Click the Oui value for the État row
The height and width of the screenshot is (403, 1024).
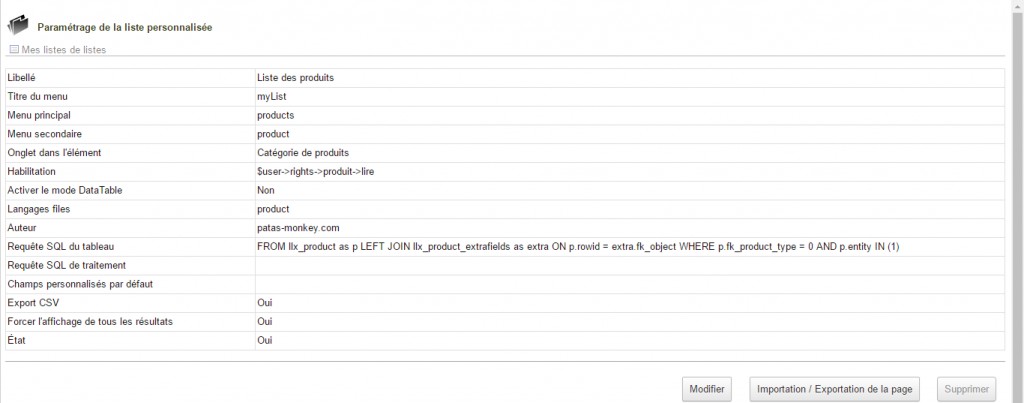265,341
